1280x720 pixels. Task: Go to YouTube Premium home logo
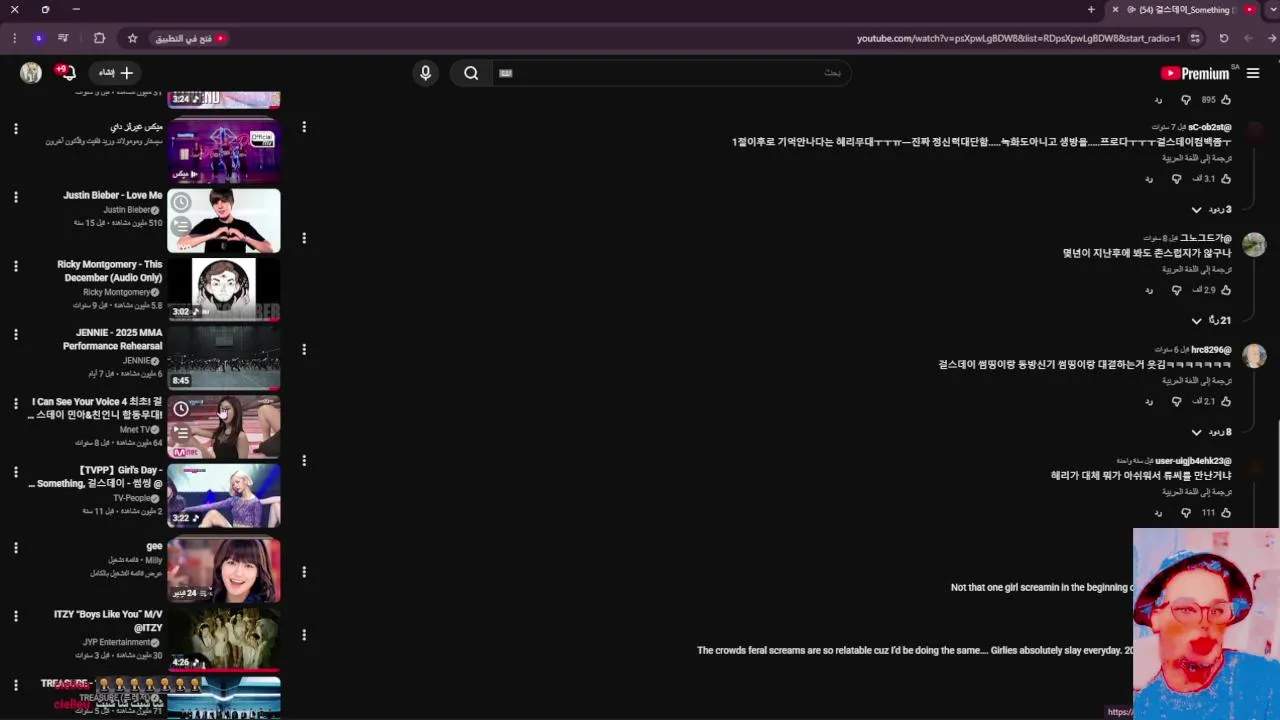[1195, 73]
